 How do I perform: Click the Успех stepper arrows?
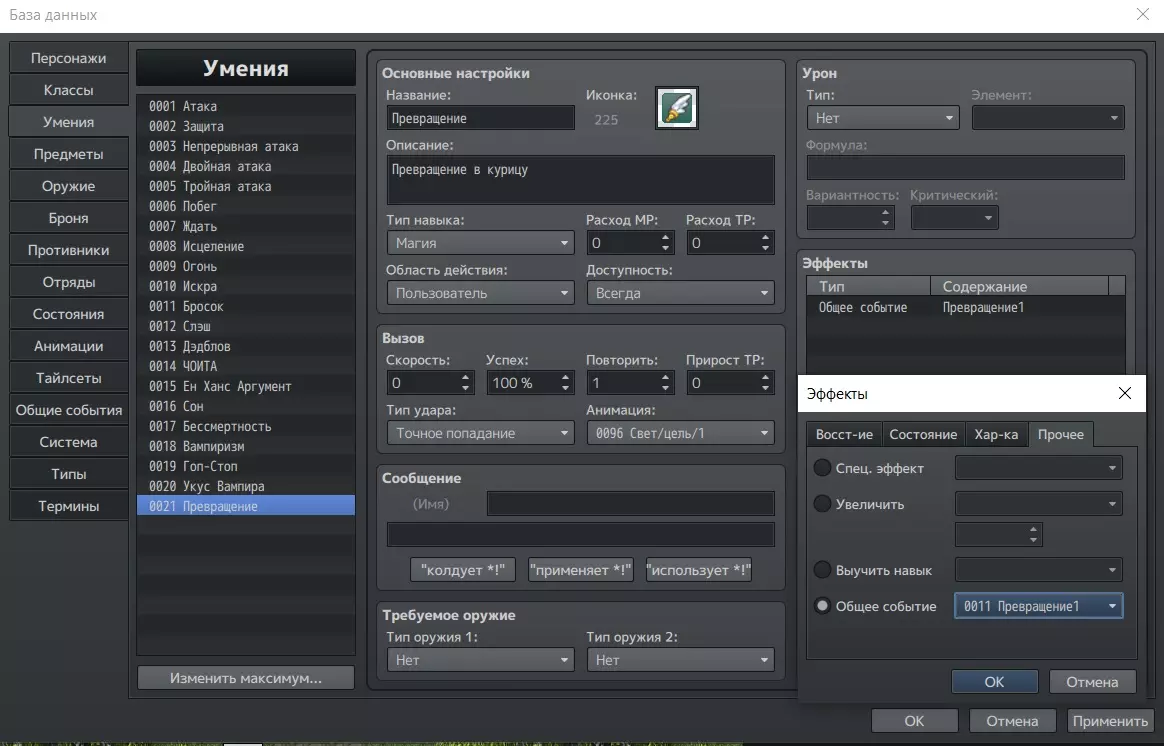click(565, 382)
